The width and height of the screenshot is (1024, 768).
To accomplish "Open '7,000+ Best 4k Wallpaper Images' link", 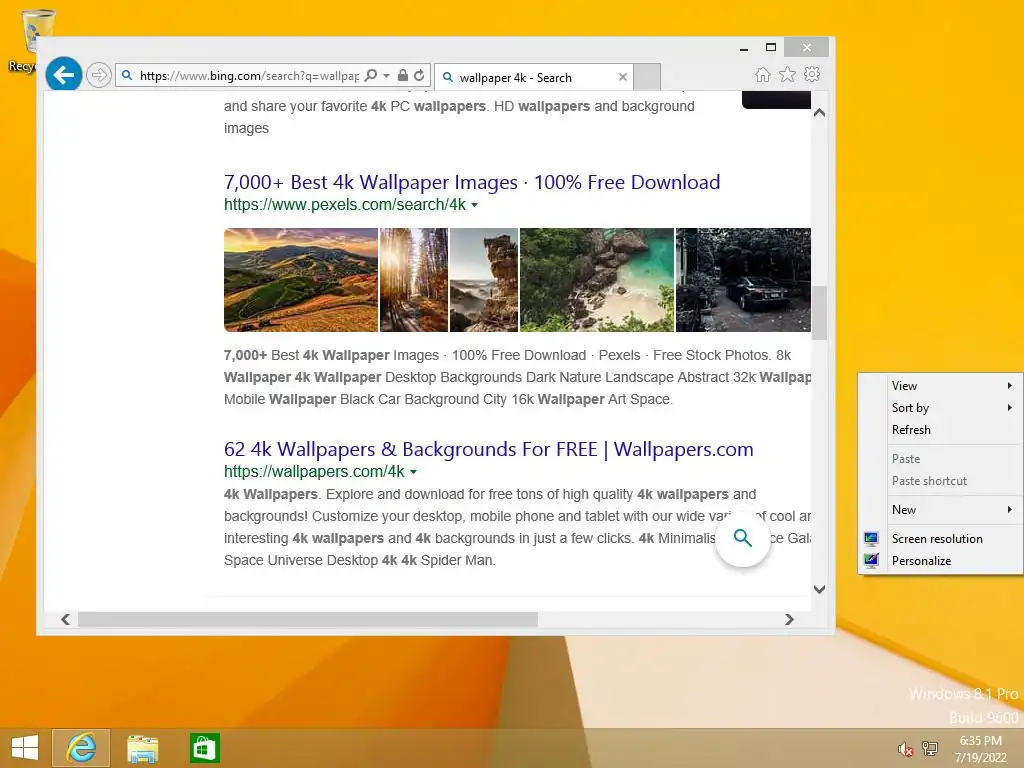I will [472, 182].
